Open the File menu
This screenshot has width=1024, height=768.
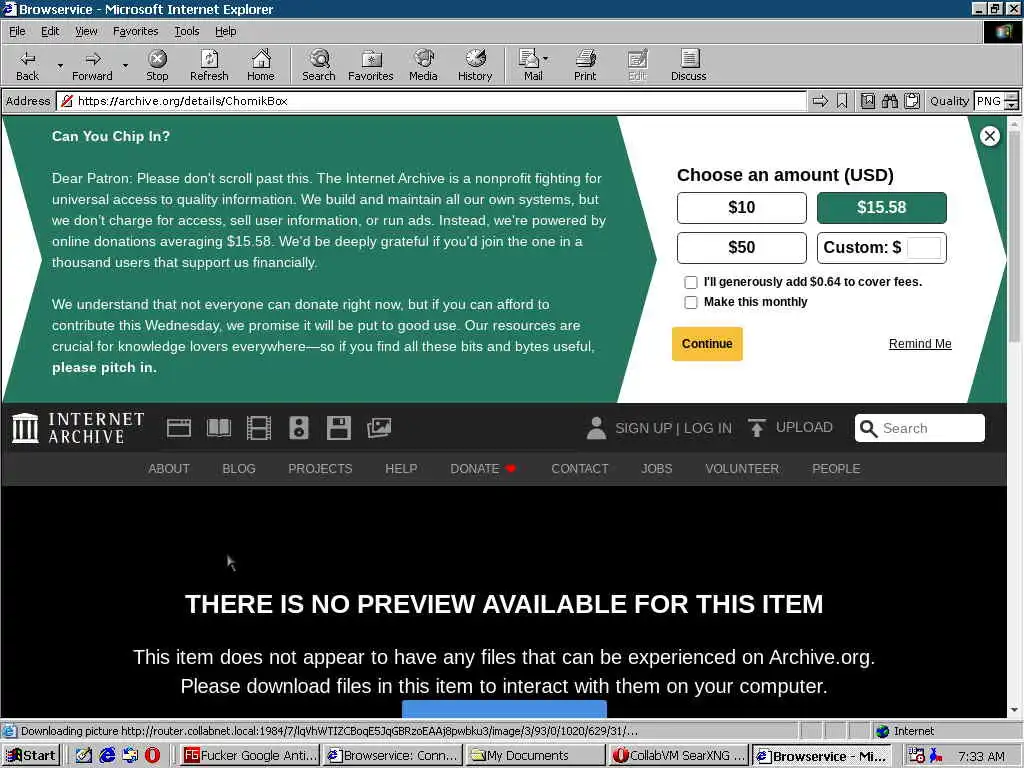[x=17, y=31]
